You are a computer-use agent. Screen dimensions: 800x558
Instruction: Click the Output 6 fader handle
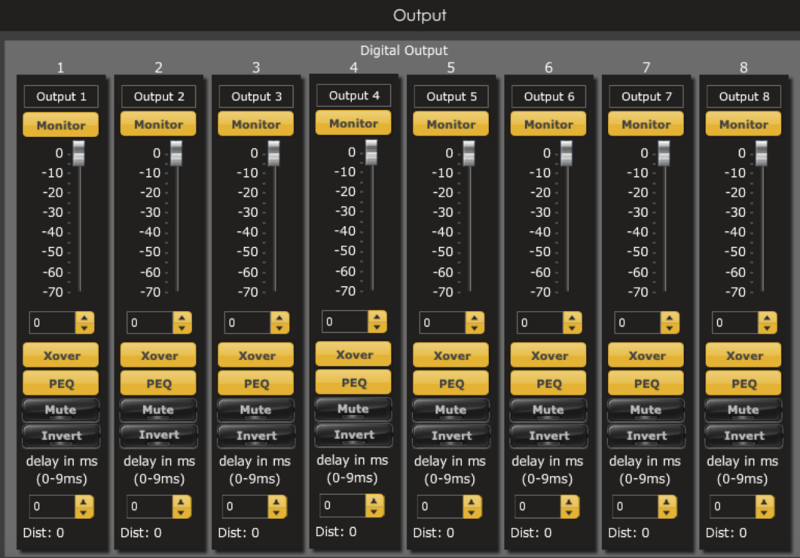coord(567,153)
